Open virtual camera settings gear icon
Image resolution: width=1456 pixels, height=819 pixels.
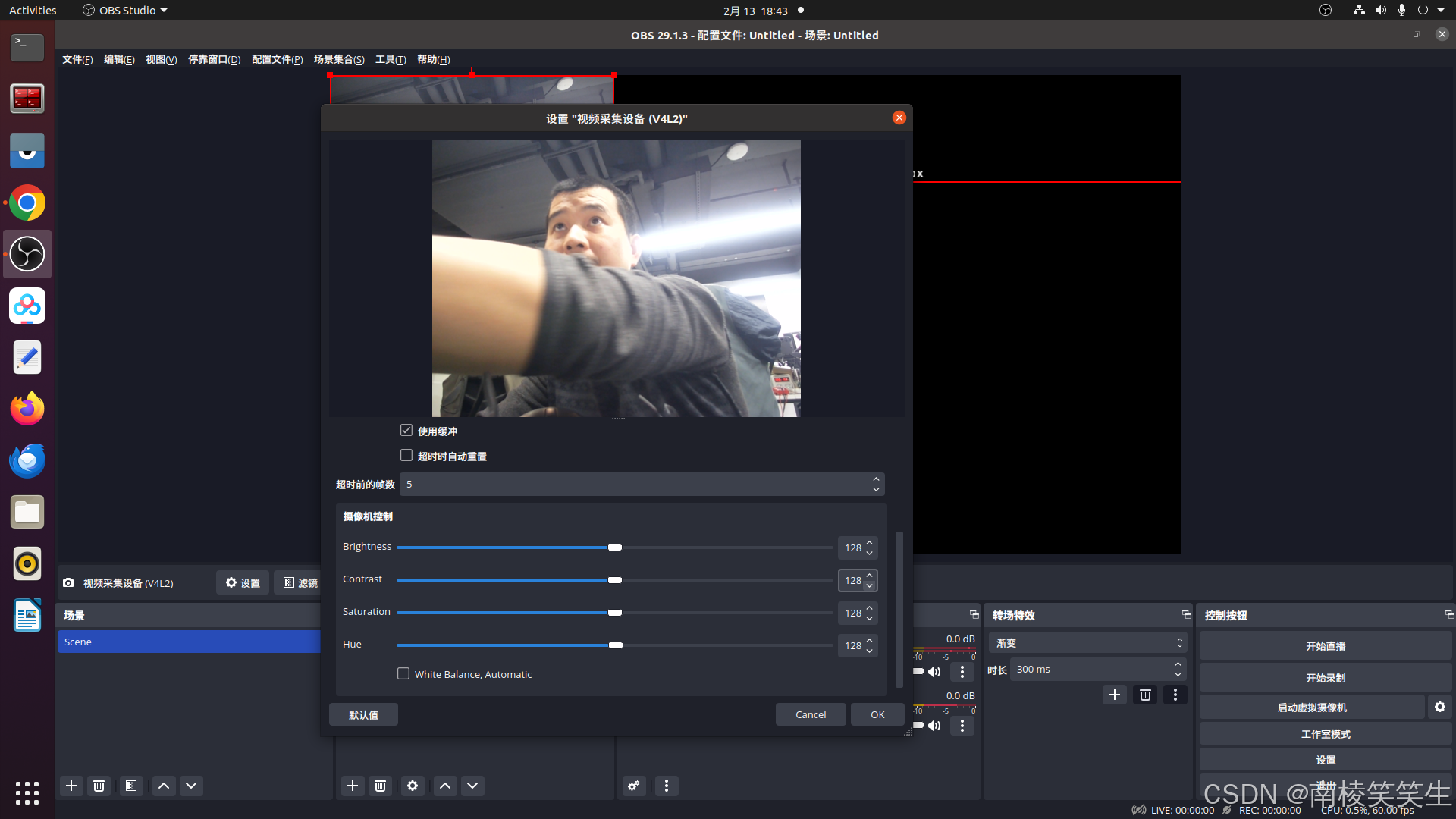click(x=1439, y=707)
